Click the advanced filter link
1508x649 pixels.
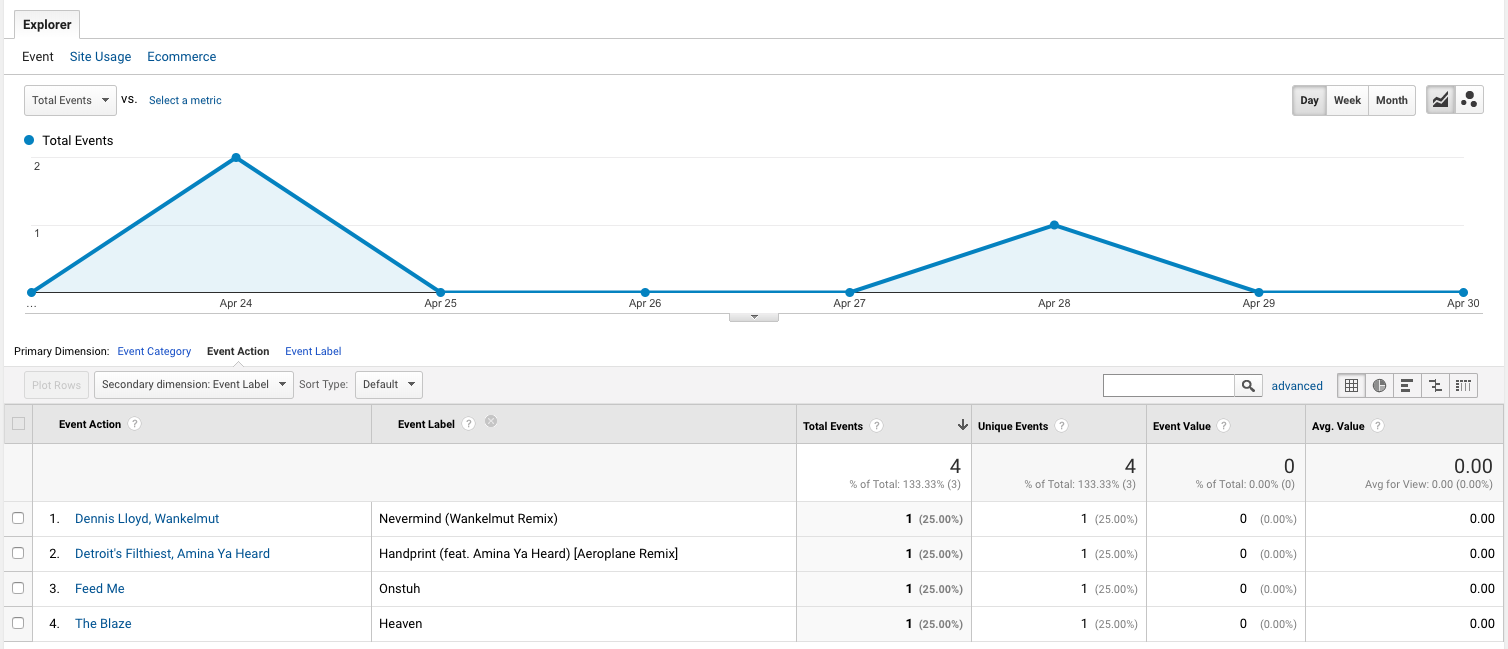coord(1297,386)
